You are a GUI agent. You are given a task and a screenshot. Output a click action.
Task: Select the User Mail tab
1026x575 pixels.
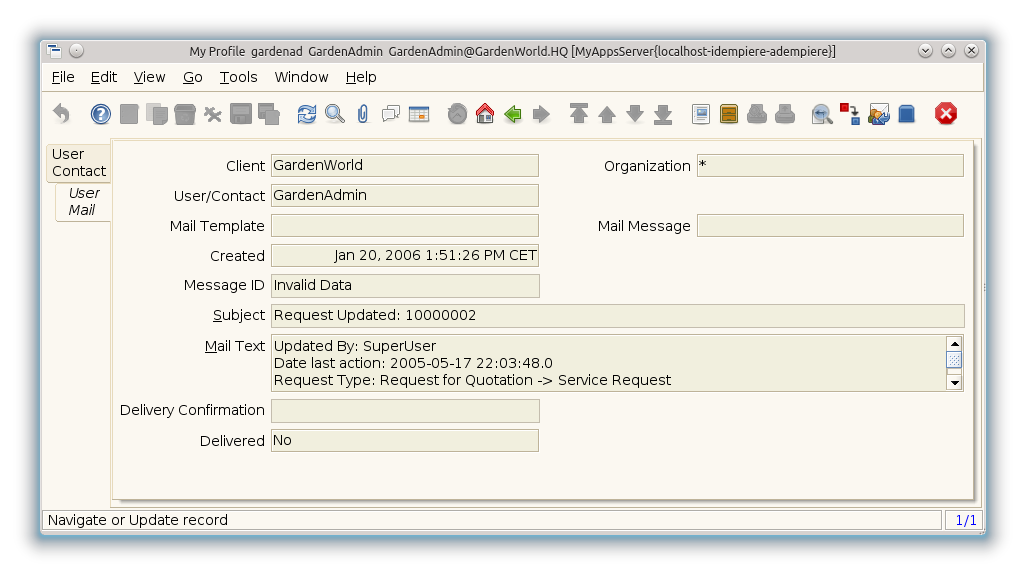(83, 201)
